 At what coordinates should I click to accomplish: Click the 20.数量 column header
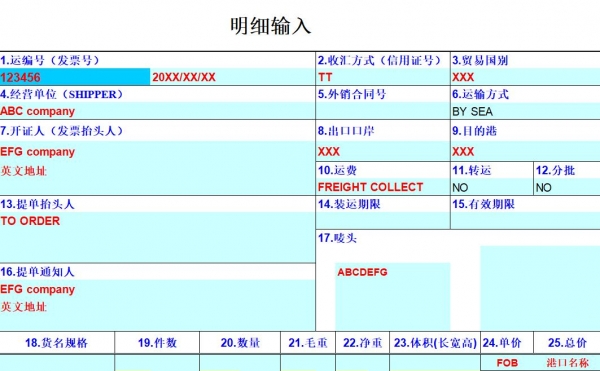point(240,343)
